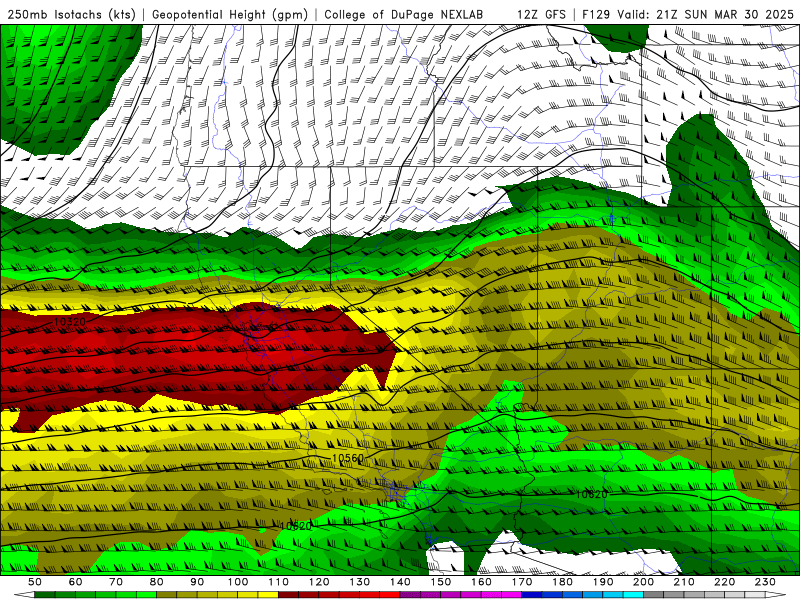Click the 50 value on the legend scale
800x600 pixels.
tap(35, 582)
